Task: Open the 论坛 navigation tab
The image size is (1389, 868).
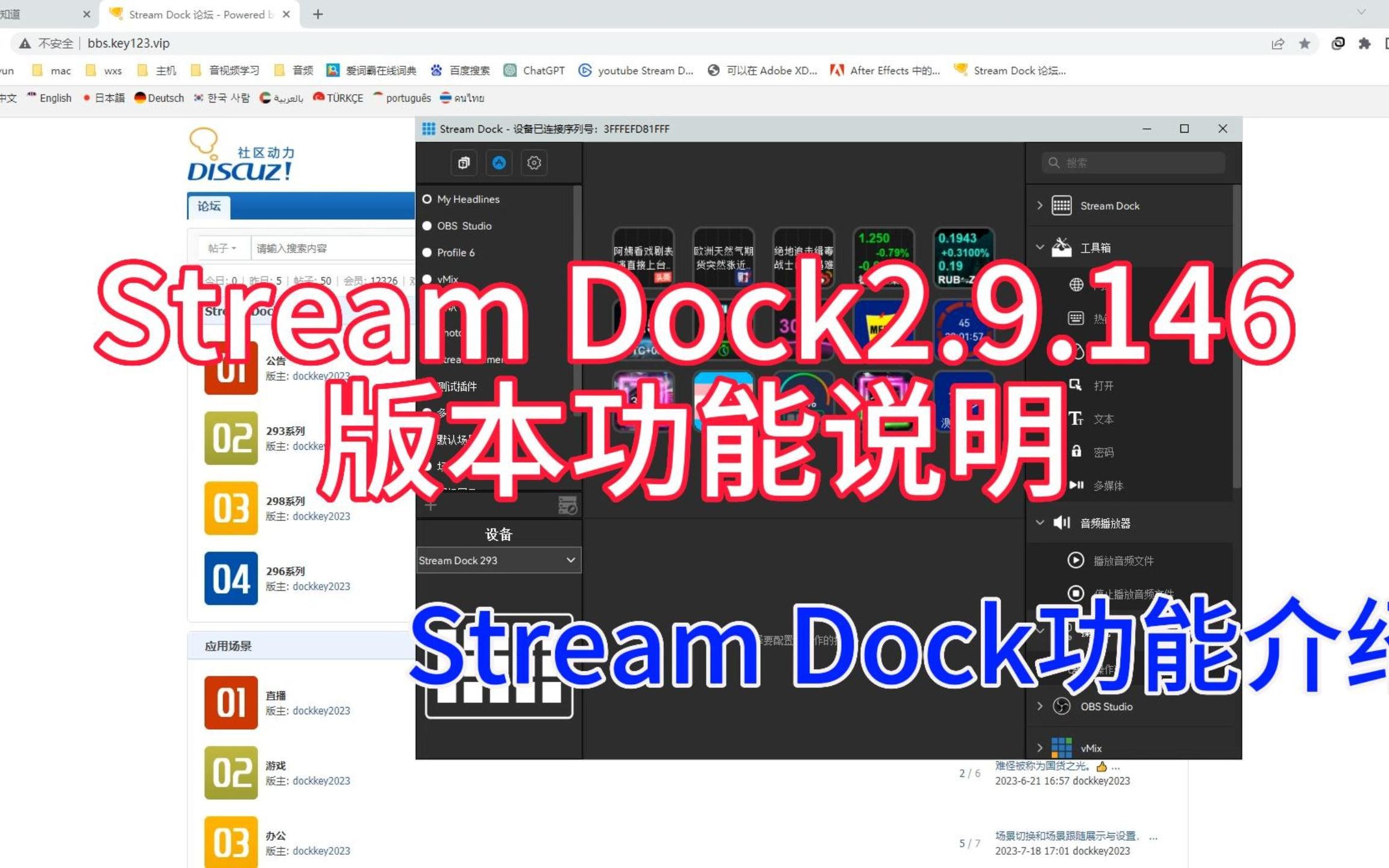Action: pyautogui.click(x=209, y=207)
